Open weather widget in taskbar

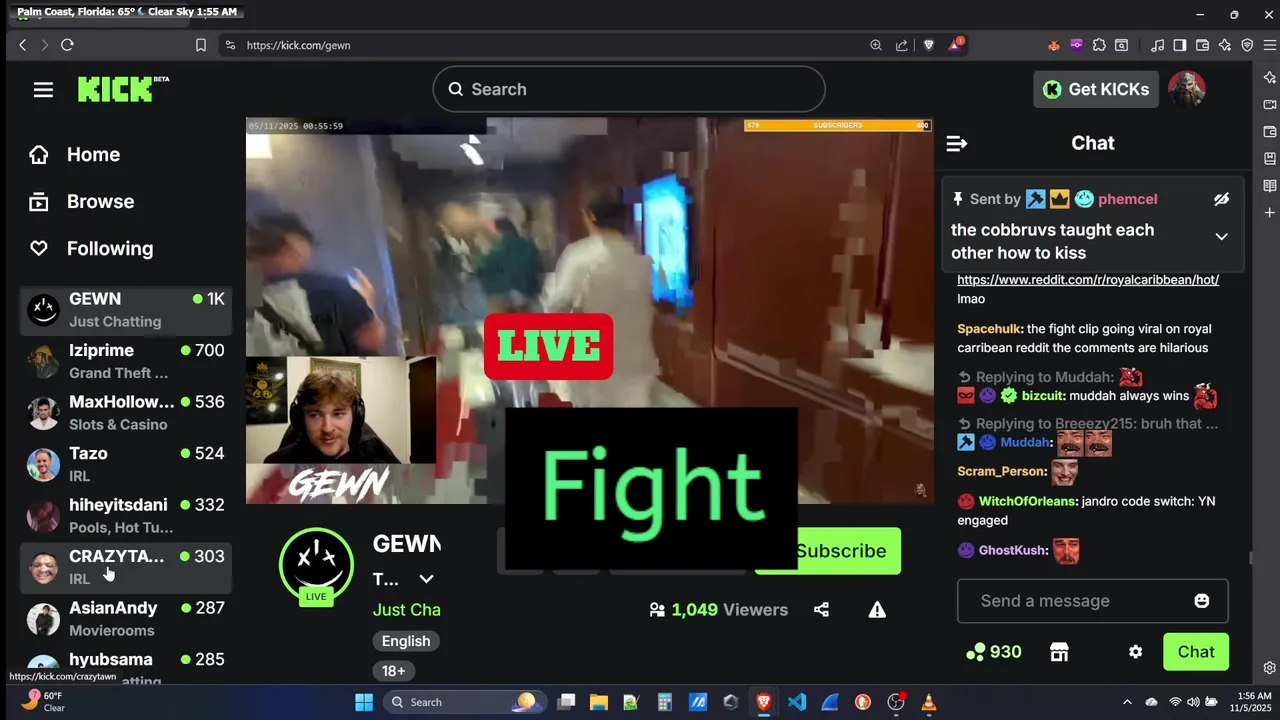[44, 702]
